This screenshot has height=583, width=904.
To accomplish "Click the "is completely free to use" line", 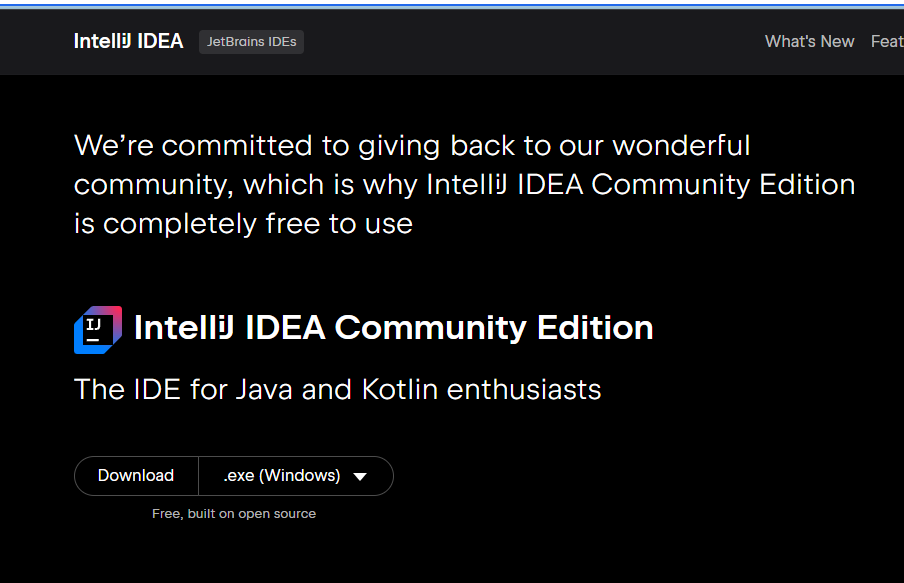I will (x=243, y=223).
